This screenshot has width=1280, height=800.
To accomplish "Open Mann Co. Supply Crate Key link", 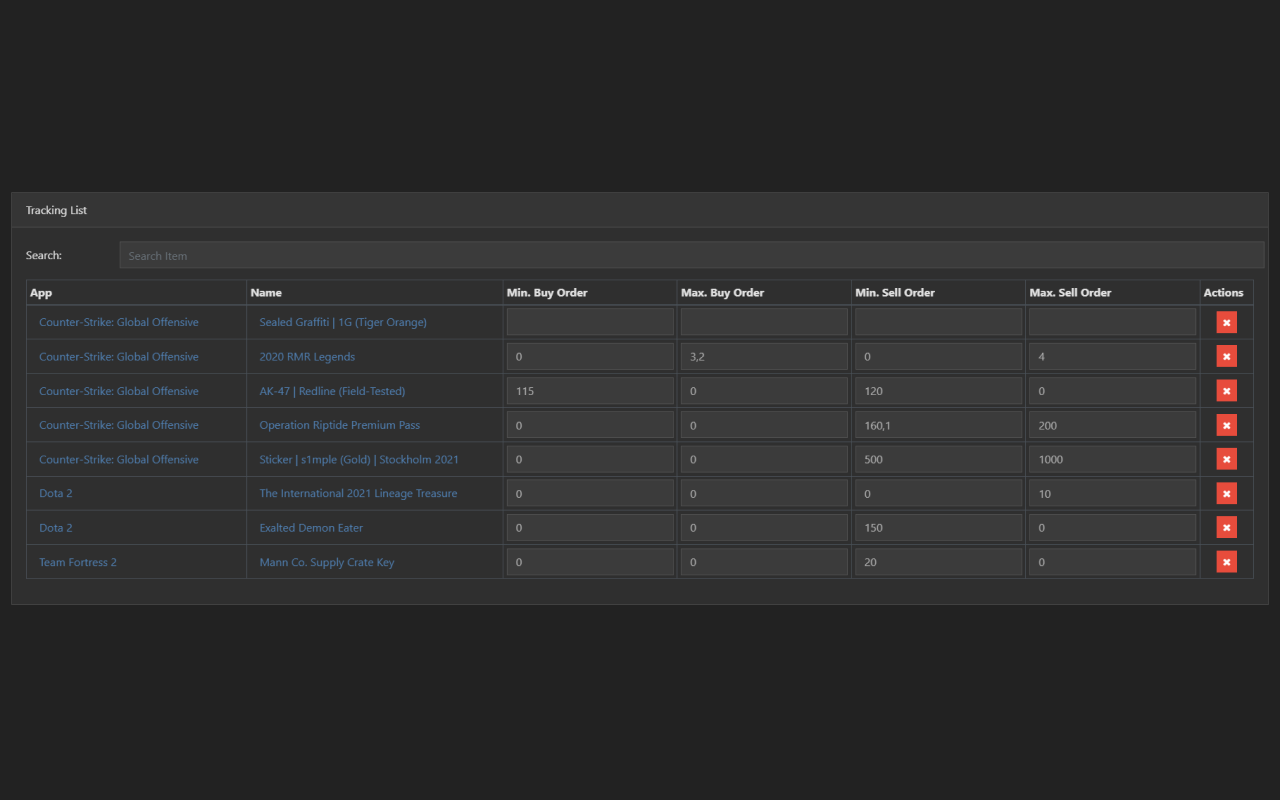I will [x=327, y=562].
